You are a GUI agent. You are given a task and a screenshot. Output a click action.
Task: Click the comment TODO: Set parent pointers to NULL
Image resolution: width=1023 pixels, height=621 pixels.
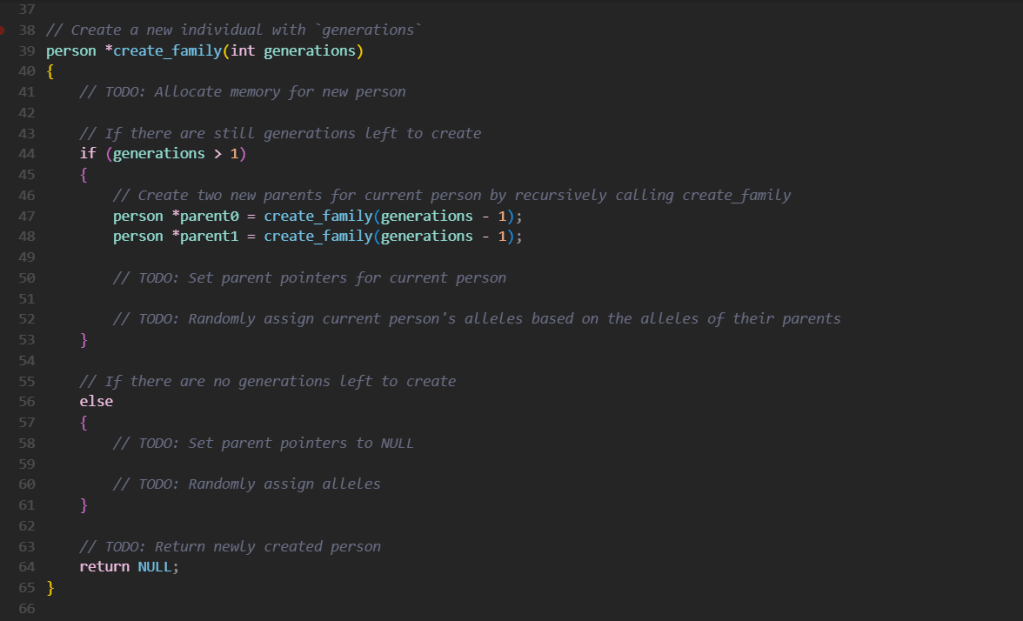263,443
